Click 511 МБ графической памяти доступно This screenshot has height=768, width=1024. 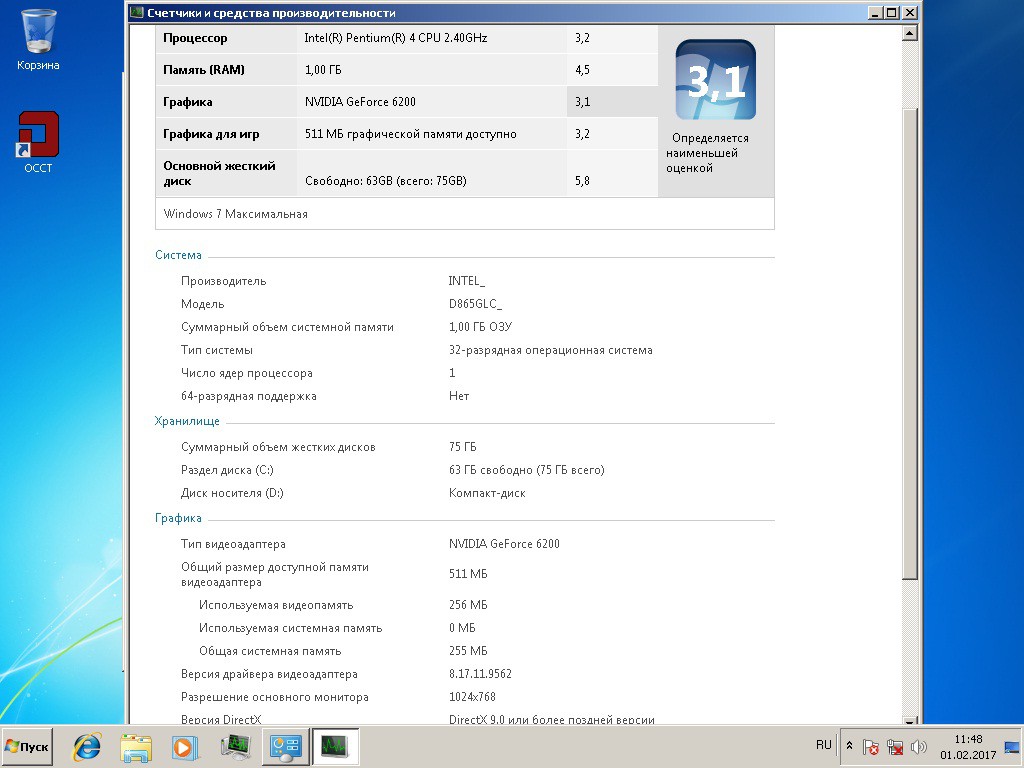click(x=411, y=134)
